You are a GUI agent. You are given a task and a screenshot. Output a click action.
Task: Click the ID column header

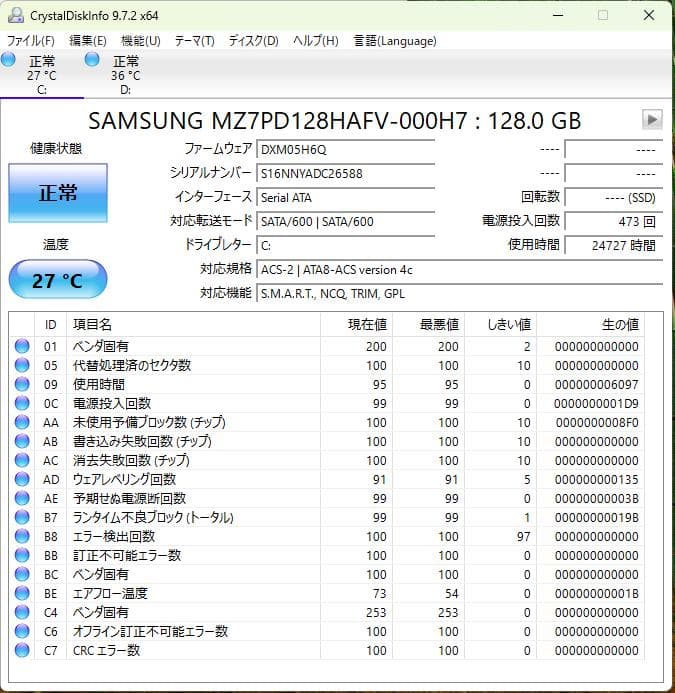point(50,325)
